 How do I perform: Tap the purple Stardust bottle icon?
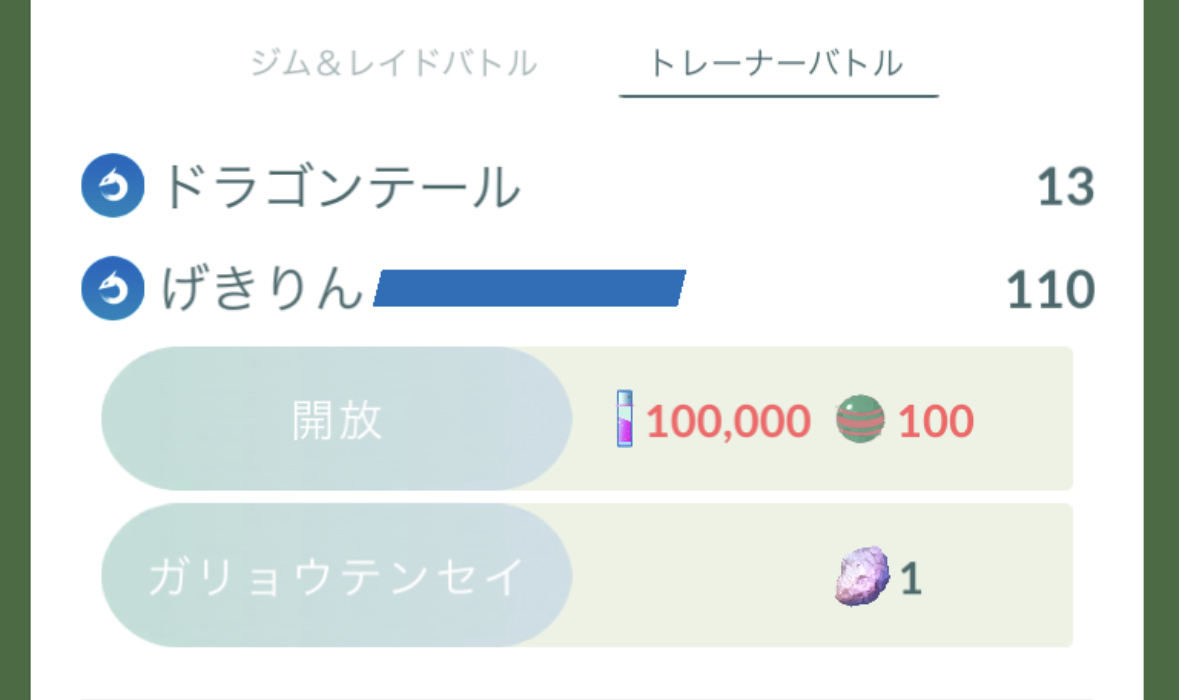tap(625, 419)
